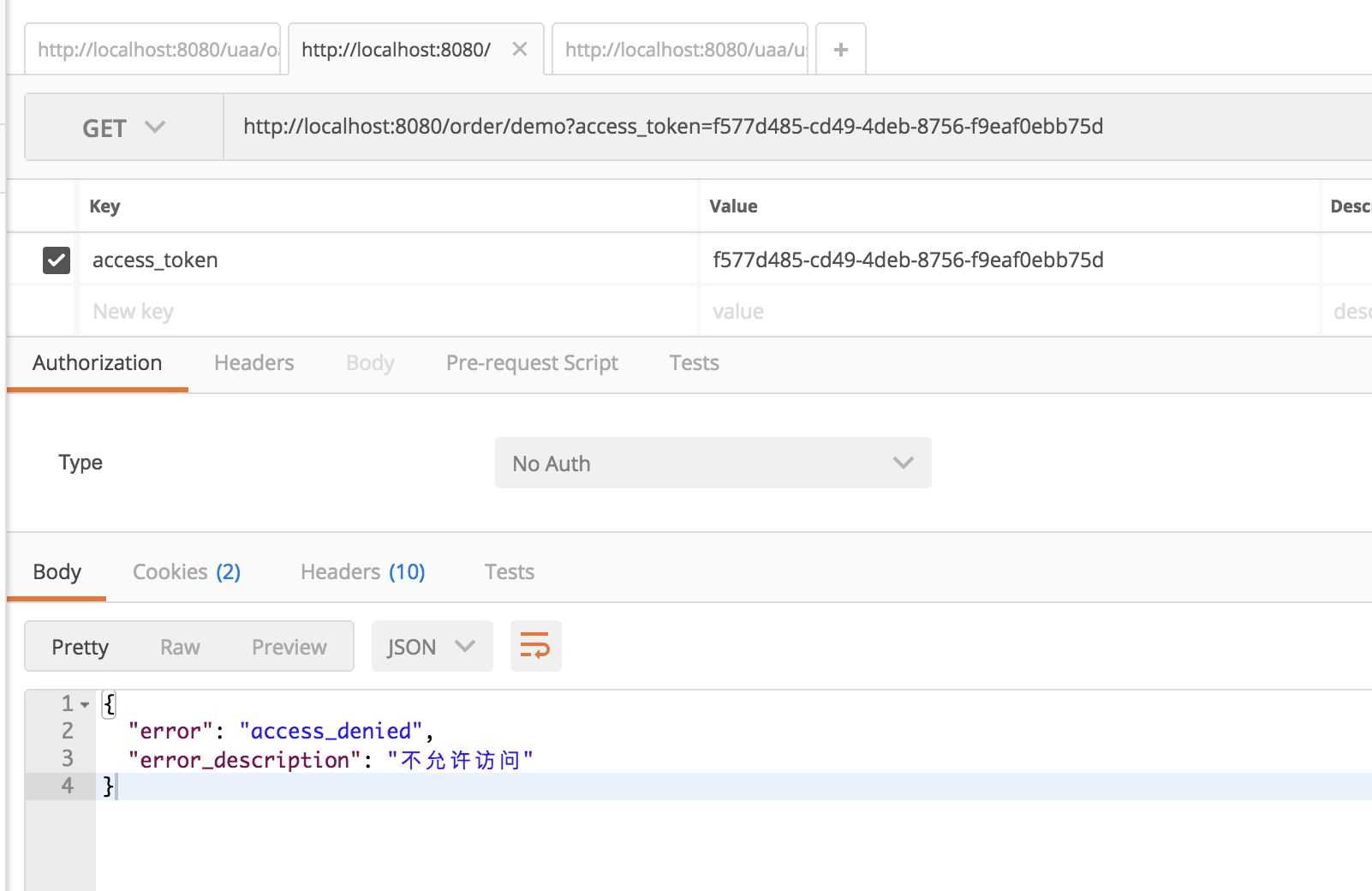Click the new tab plus icon
This screenshot has height=891, width=1372.
(x=840, y=50)
